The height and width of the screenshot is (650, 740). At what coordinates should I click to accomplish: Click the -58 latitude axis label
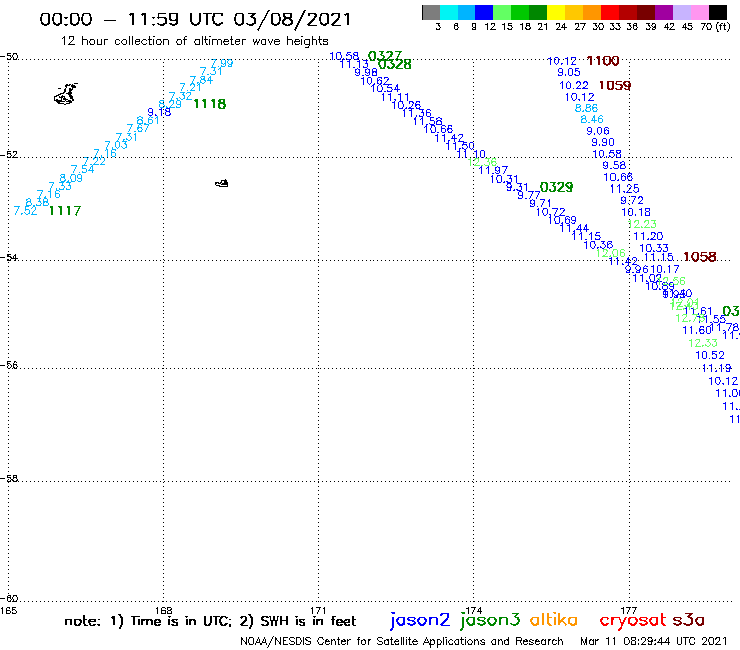coord(9,478)
